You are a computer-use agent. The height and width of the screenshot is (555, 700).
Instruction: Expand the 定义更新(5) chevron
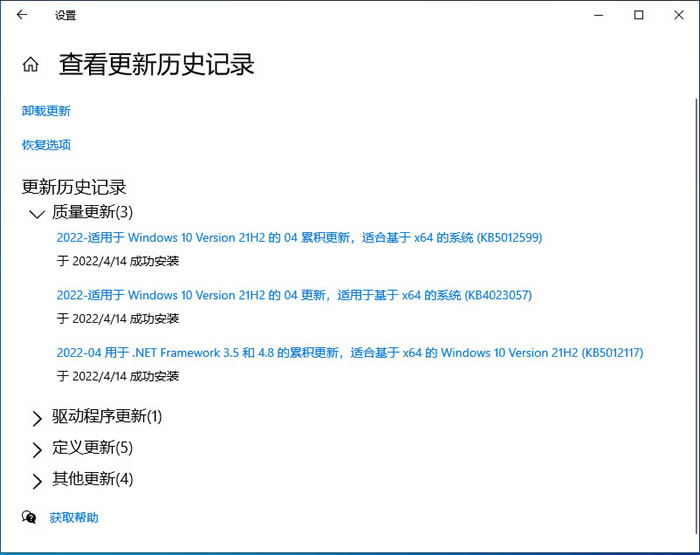[37, 450]
